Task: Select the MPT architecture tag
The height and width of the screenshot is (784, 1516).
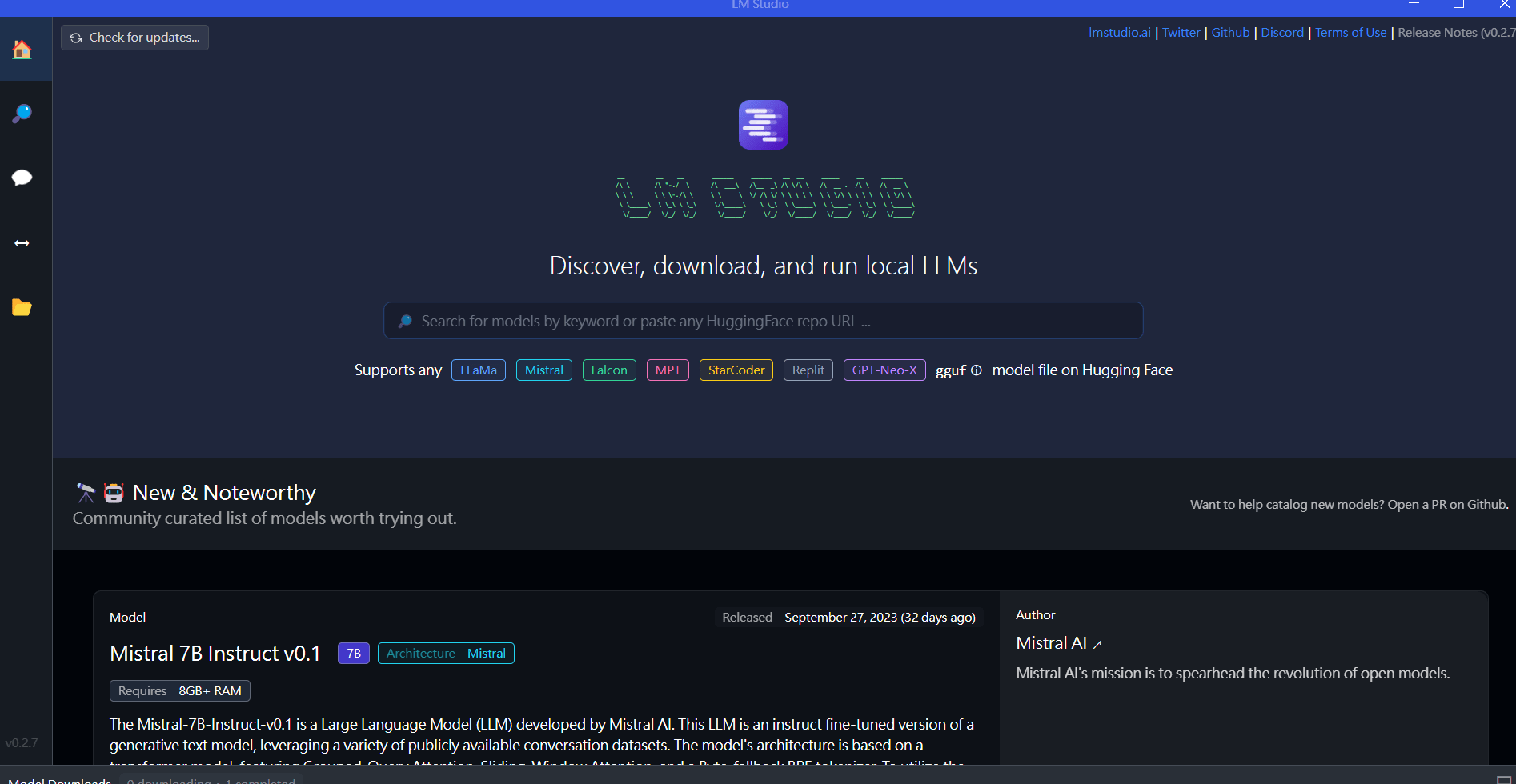Action: [x=668, y=370]
